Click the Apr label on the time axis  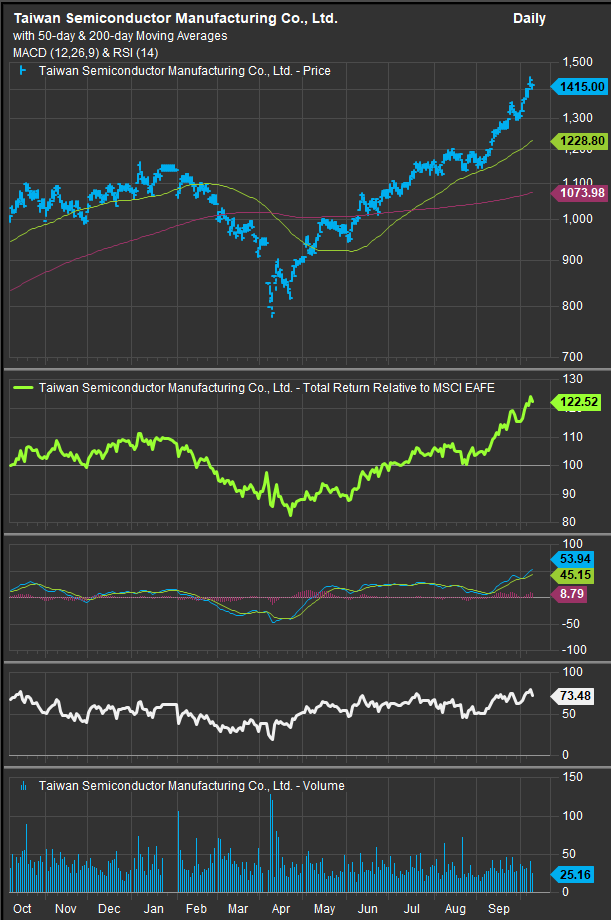tap(280, 908)
